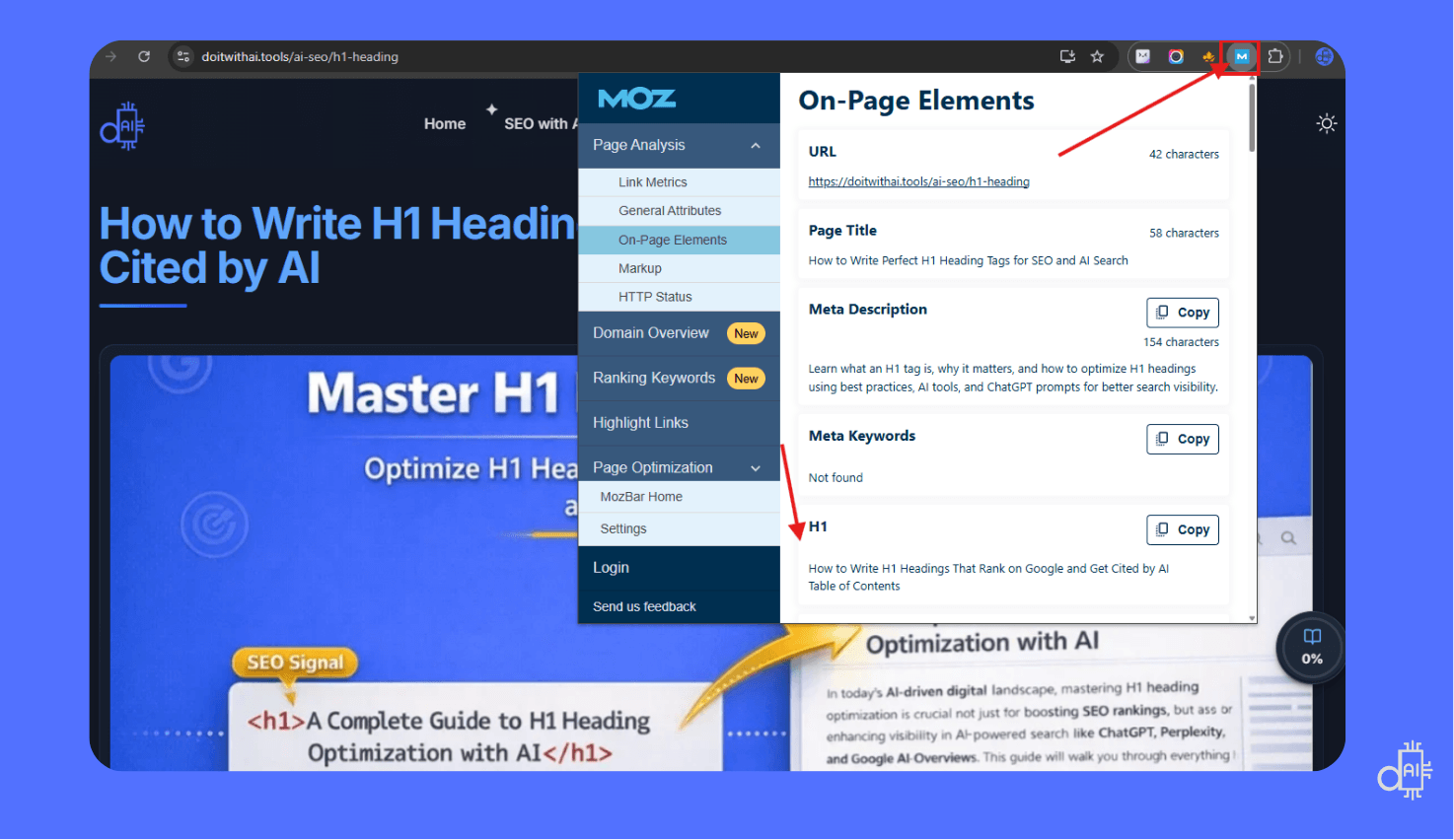Reload the page with the refresh icon
1454x840 pixels.
click(x=144, y=57)
